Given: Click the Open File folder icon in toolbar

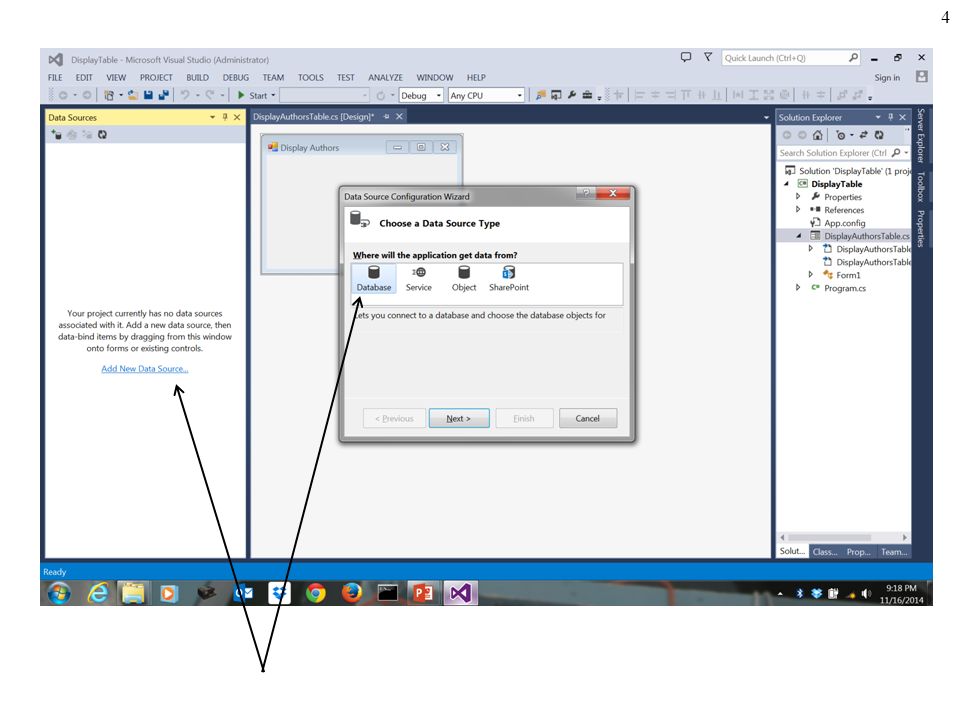Looking at the screenshot, I should 133,95.
